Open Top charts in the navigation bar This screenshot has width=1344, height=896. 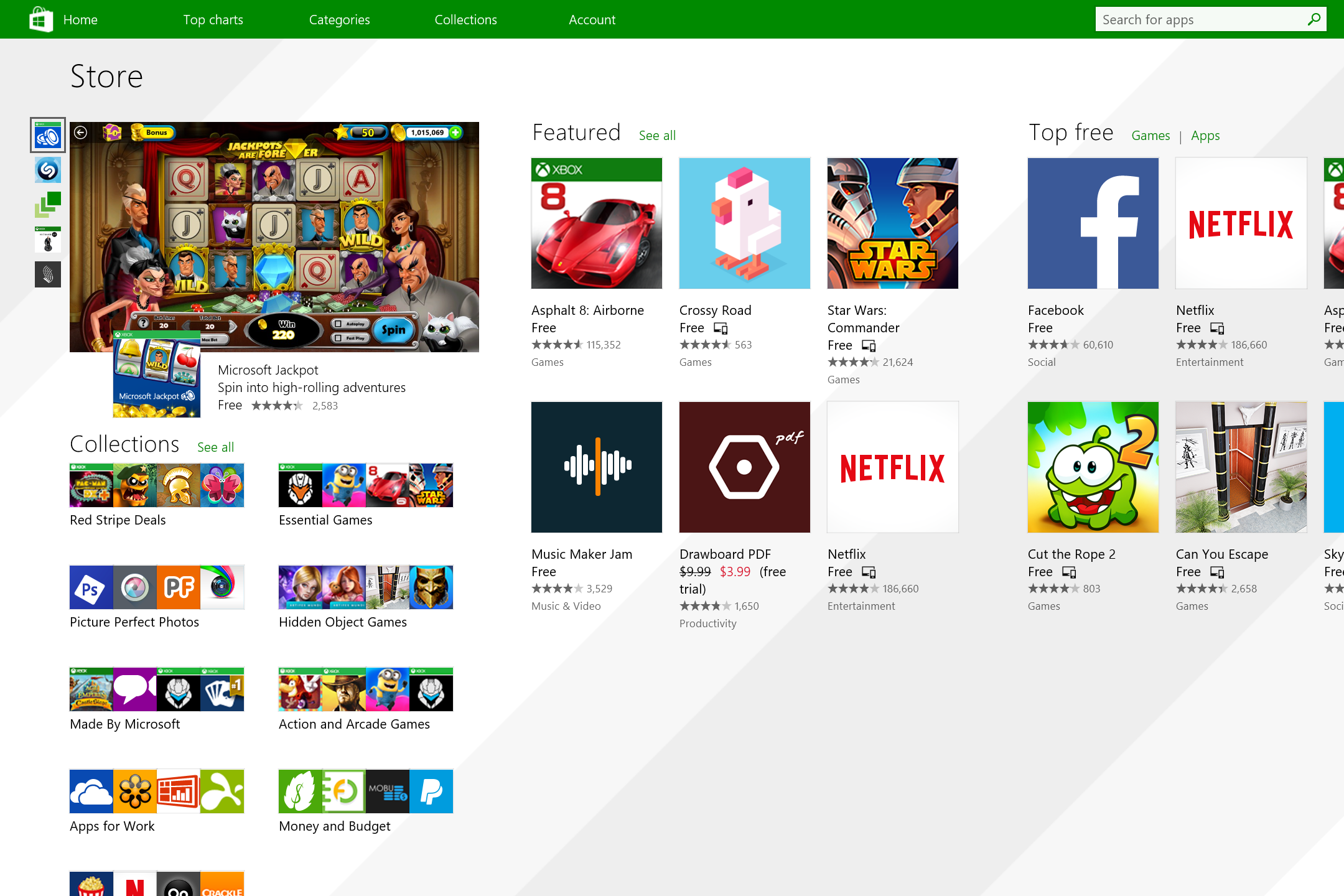click(x=213, y=20)
